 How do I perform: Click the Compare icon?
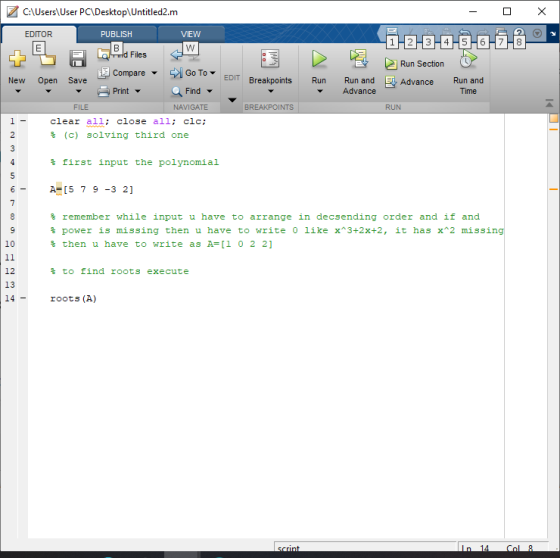104,73
